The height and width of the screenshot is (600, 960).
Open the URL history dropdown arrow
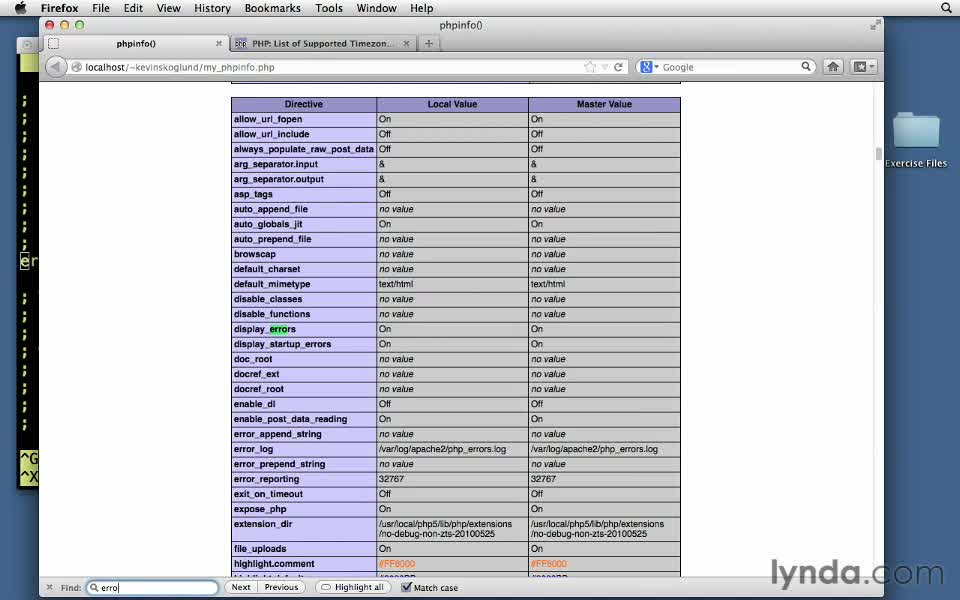[x=605, y=67]
